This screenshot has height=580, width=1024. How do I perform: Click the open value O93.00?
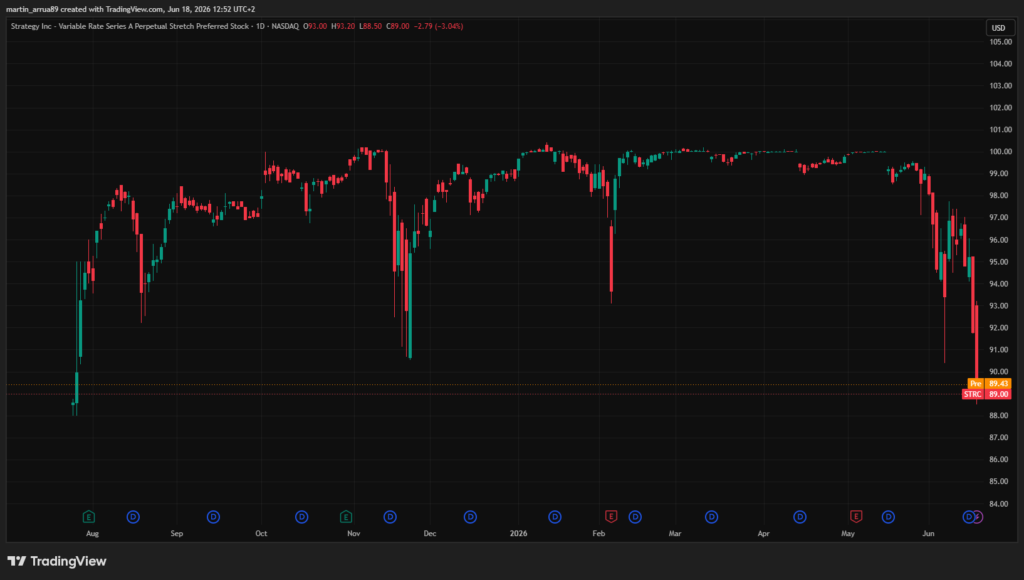(315, 26)
